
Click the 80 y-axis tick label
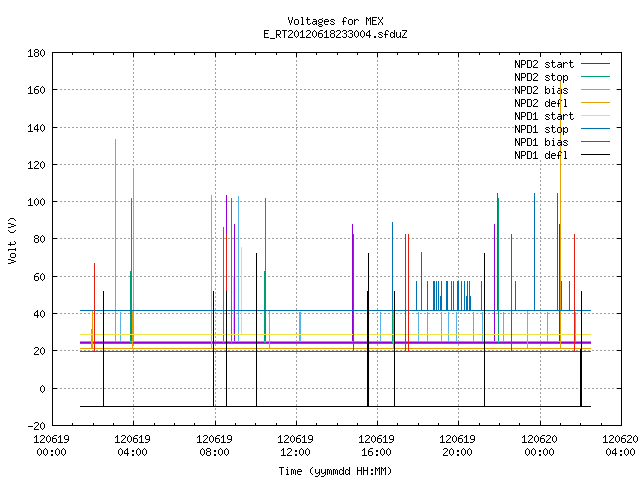pyautogui.click(x=39, y=239)
